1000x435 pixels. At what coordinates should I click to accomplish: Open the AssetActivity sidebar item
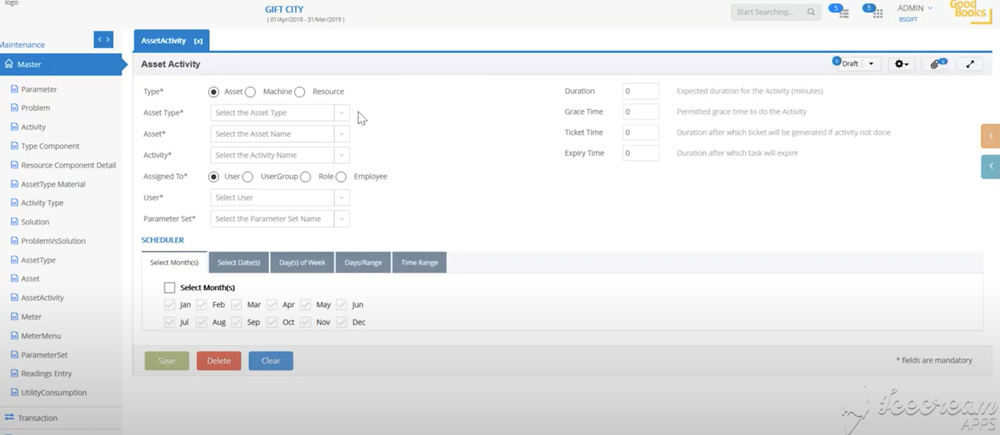42,298
